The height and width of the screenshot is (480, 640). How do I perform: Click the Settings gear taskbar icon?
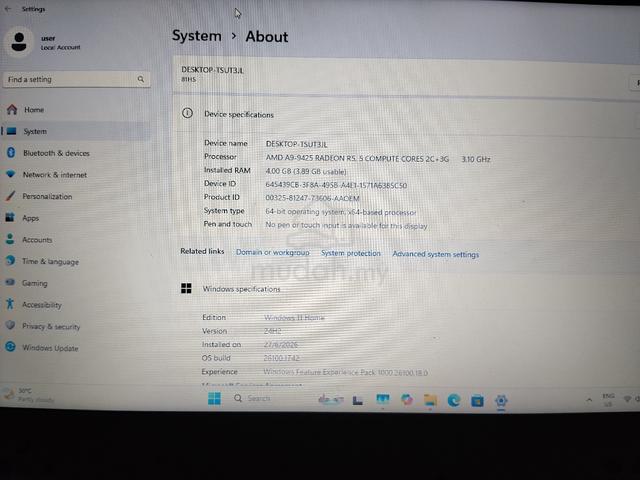501,401
